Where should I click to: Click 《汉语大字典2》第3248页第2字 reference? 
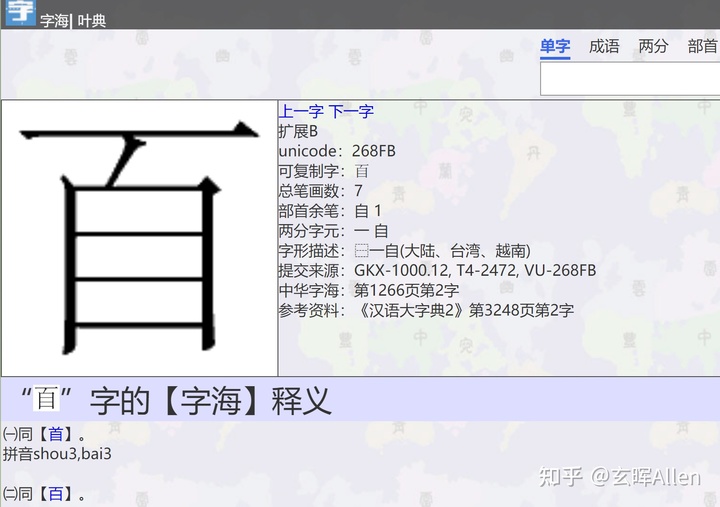coord(465,311)
